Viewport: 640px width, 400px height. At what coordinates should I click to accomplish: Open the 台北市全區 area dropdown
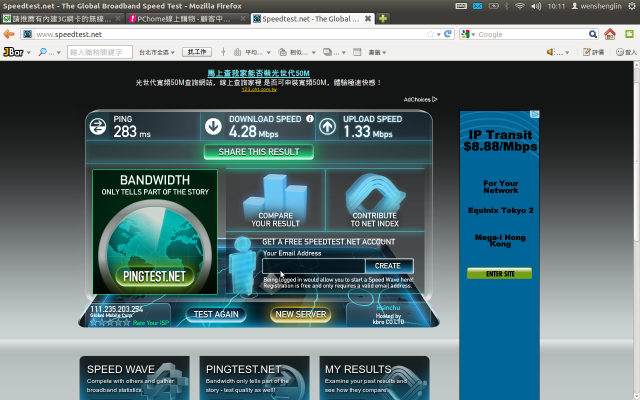[157, 52]
